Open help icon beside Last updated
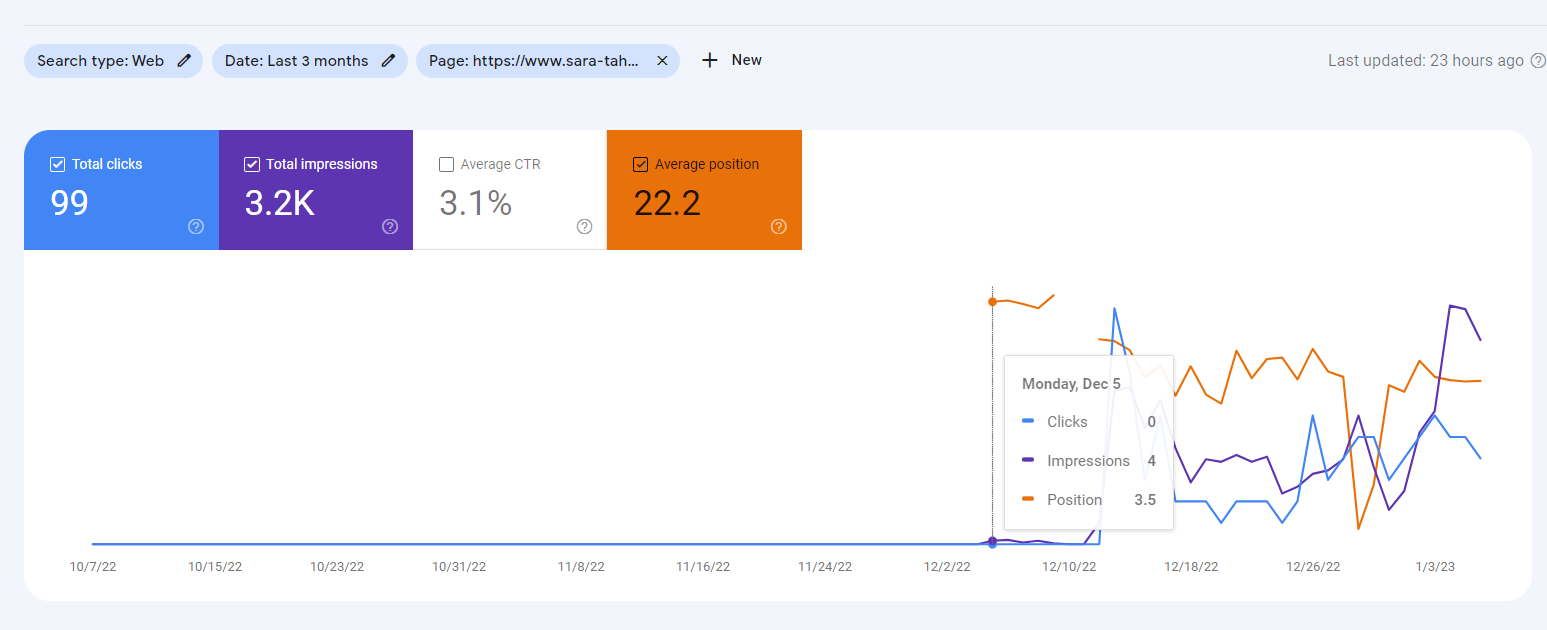The image size is (1547, 630). click(1538, 61)
